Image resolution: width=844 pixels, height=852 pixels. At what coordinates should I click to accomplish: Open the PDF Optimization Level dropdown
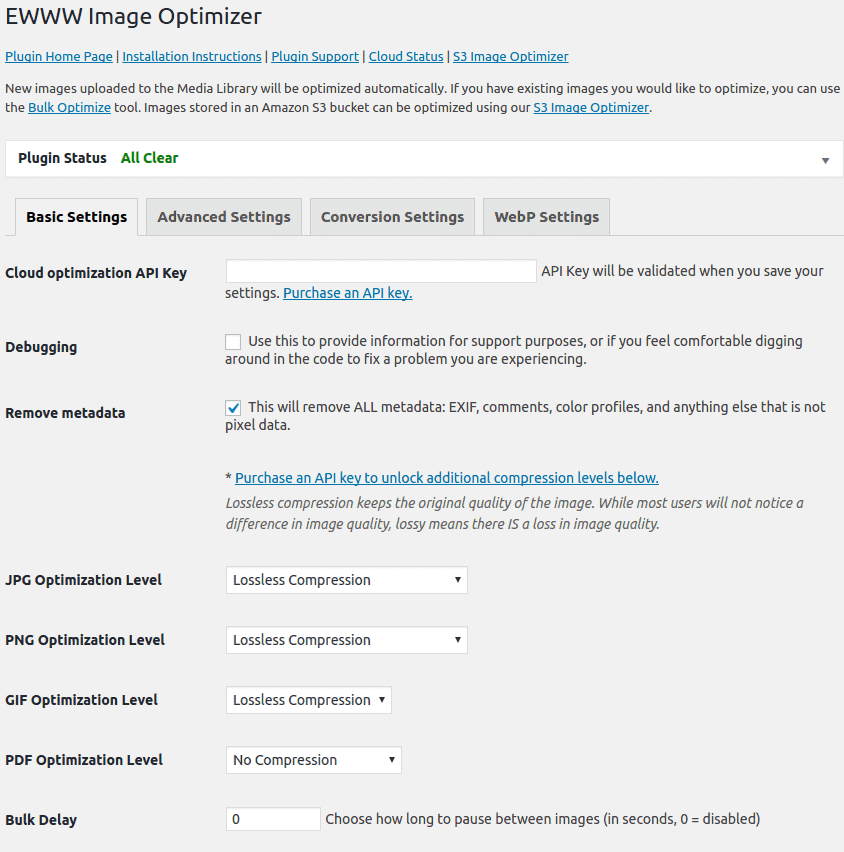tap(313, 759)
